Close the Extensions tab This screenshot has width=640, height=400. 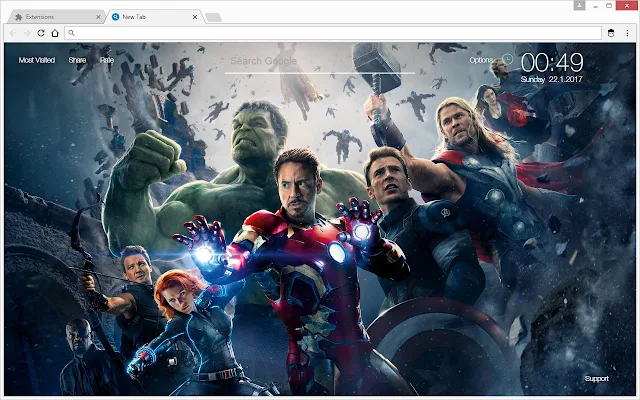click(x=98, y=17)
